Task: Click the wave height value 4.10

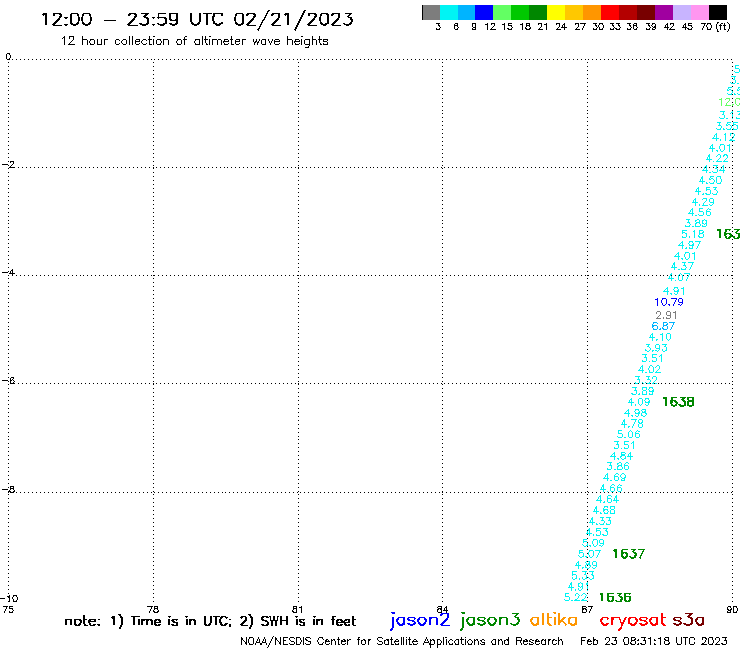Action: 660,337
